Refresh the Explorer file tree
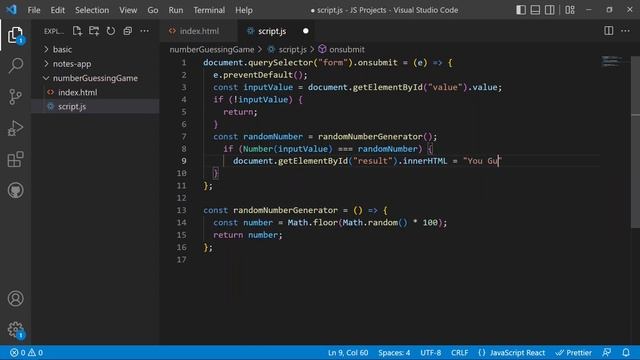 pos(111,31)
